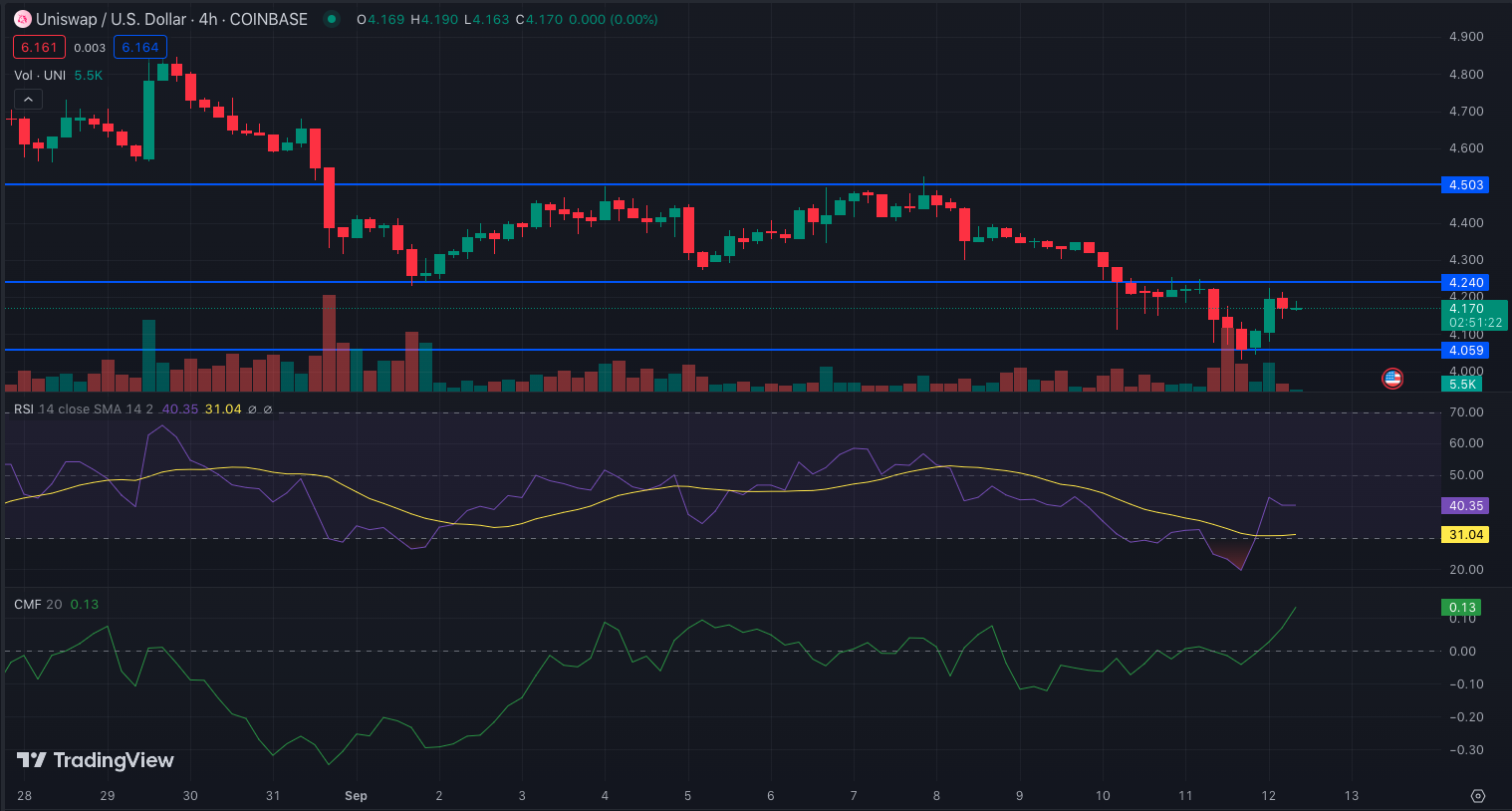
Task: Select the Vol · UNI volume legend
Action: click(40, 76)
